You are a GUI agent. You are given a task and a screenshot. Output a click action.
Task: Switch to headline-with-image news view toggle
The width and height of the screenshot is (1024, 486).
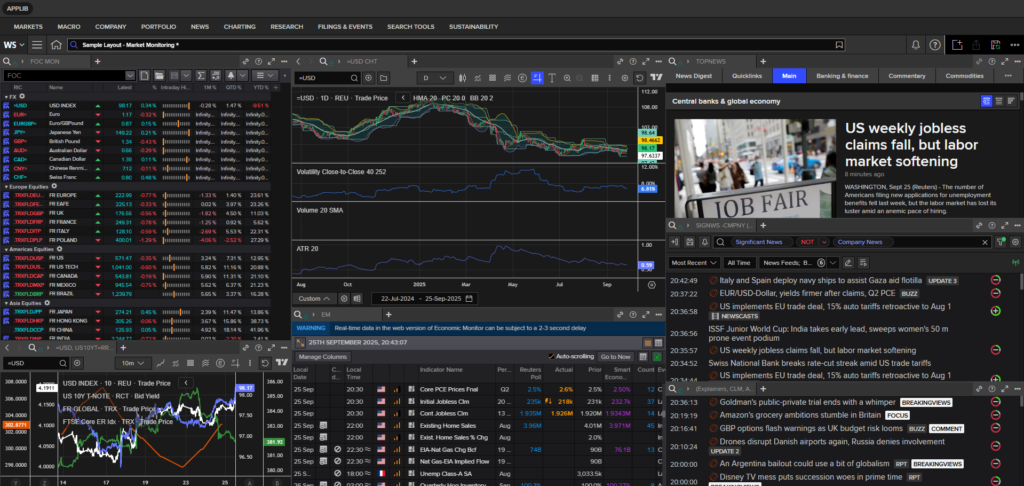point(986,101)
